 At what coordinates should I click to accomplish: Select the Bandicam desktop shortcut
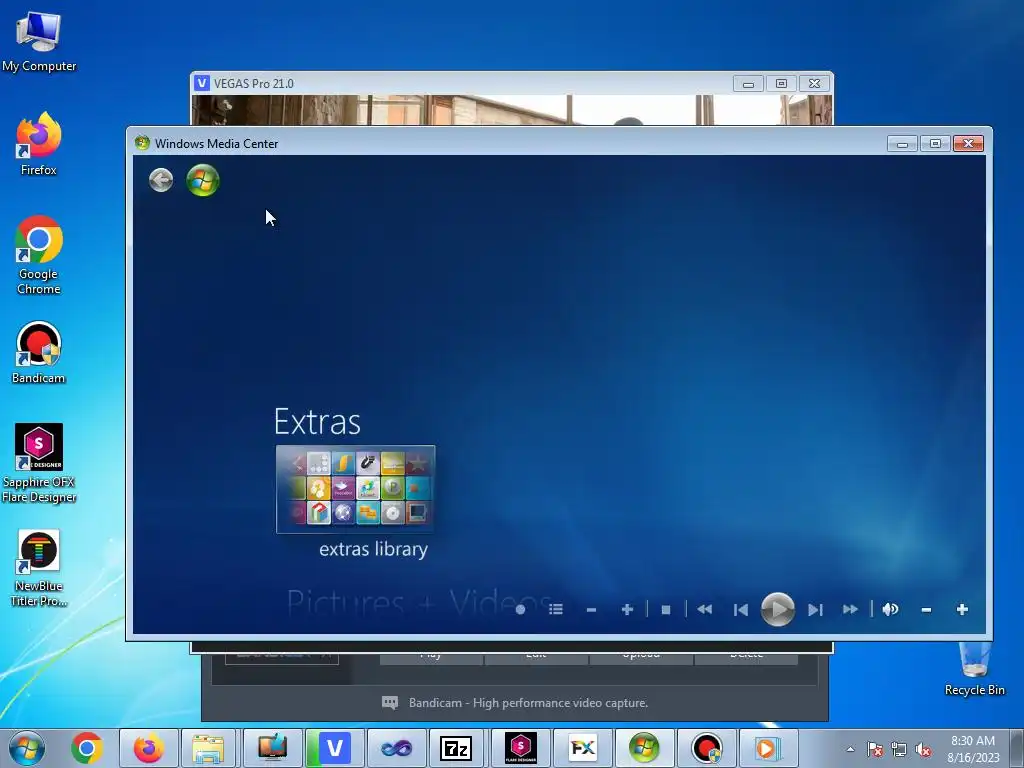(39, 353)
